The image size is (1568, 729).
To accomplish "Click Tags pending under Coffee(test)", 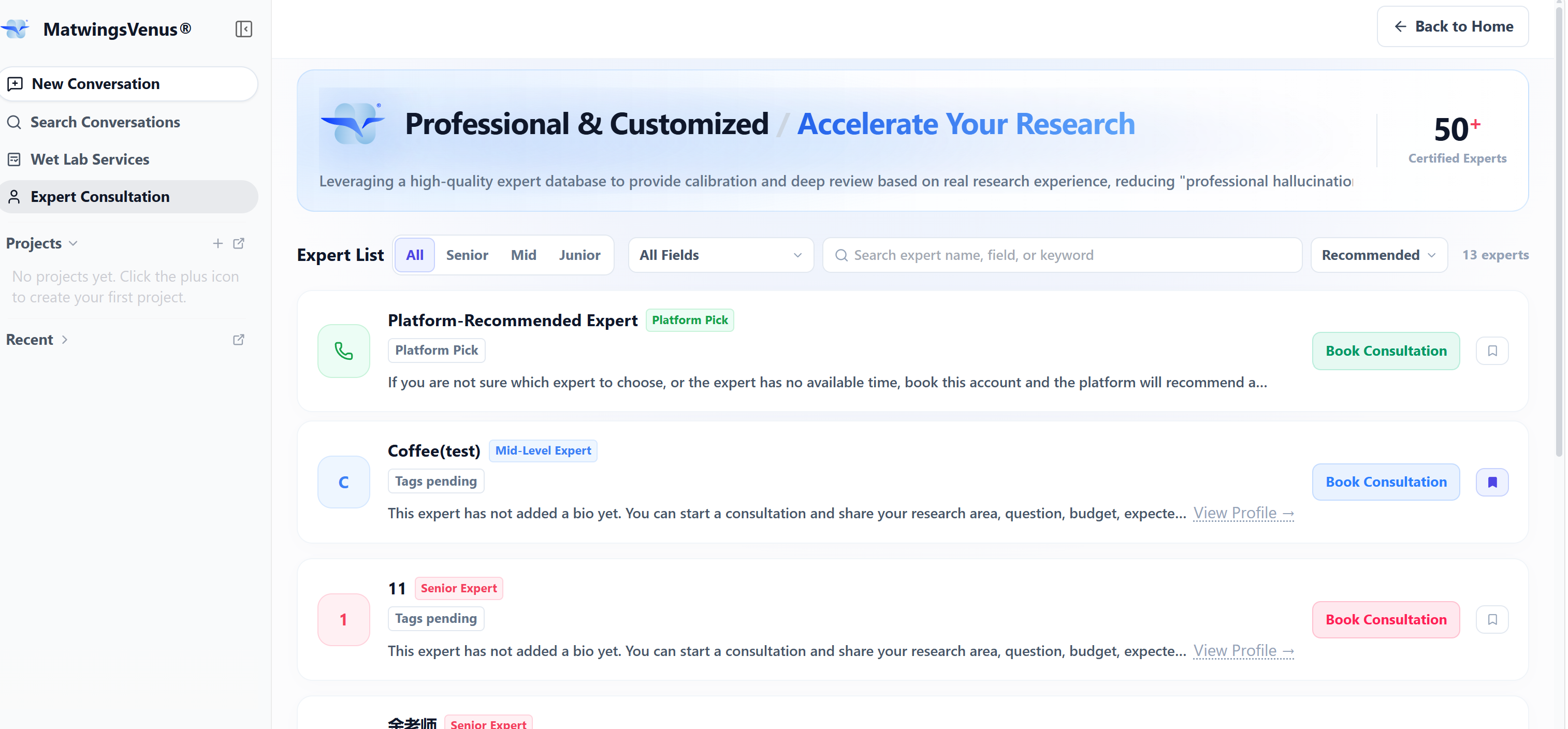I will (x=436, y=482).
